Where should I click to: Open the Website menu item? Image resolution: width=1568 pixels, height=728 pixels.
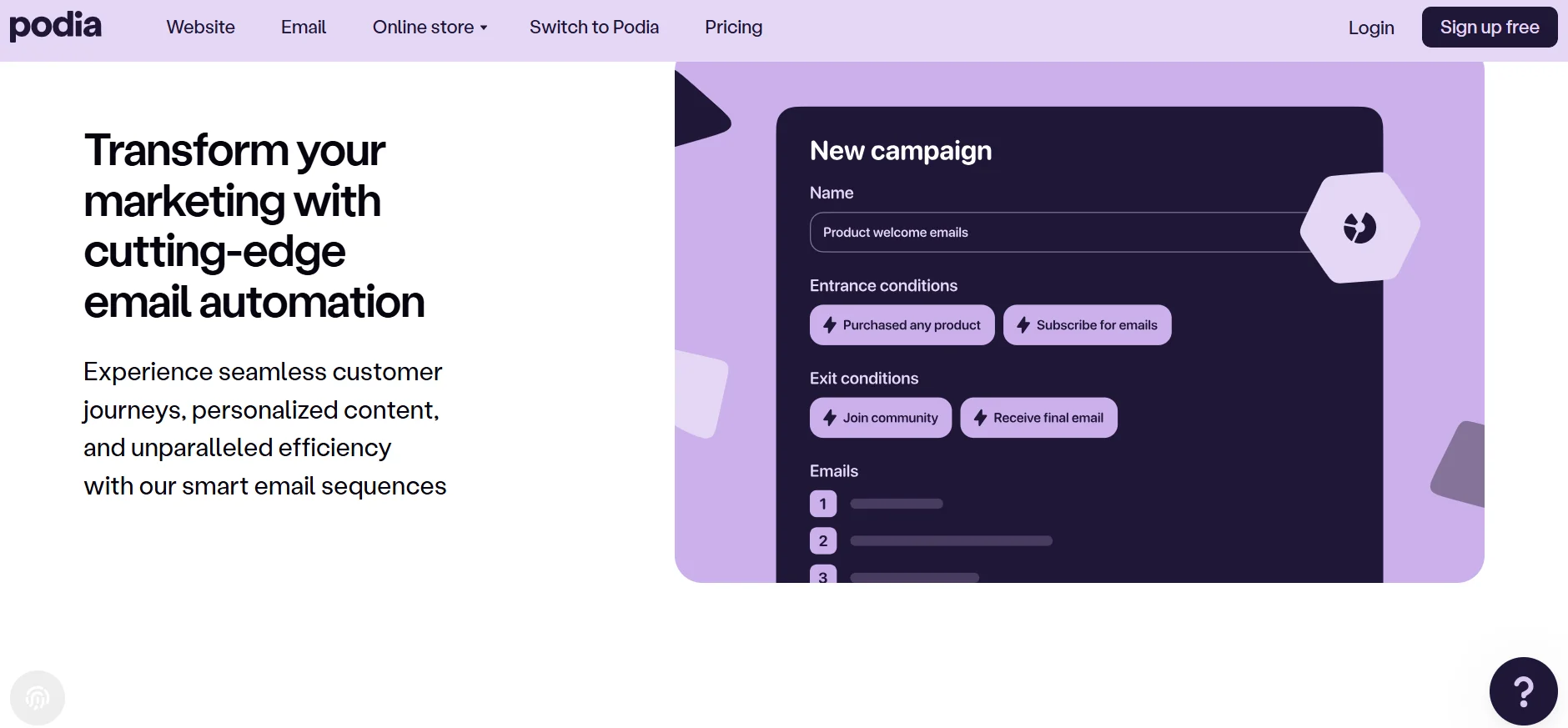[200, 28]
